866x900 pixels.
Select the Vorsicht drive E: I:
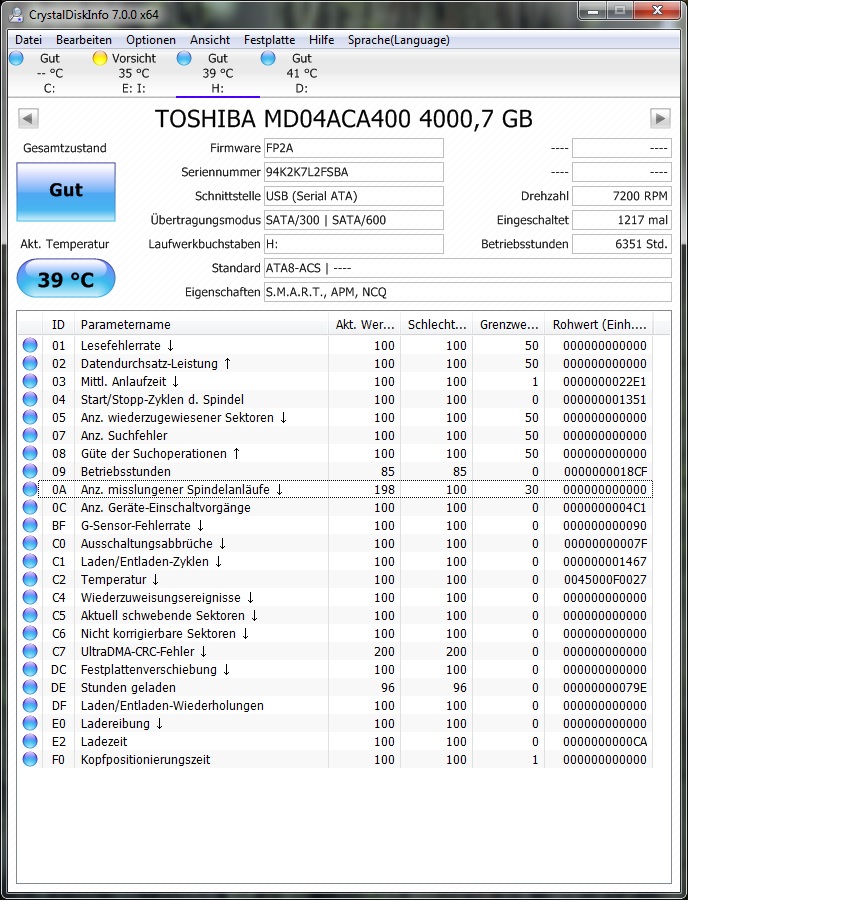point(134,73)
